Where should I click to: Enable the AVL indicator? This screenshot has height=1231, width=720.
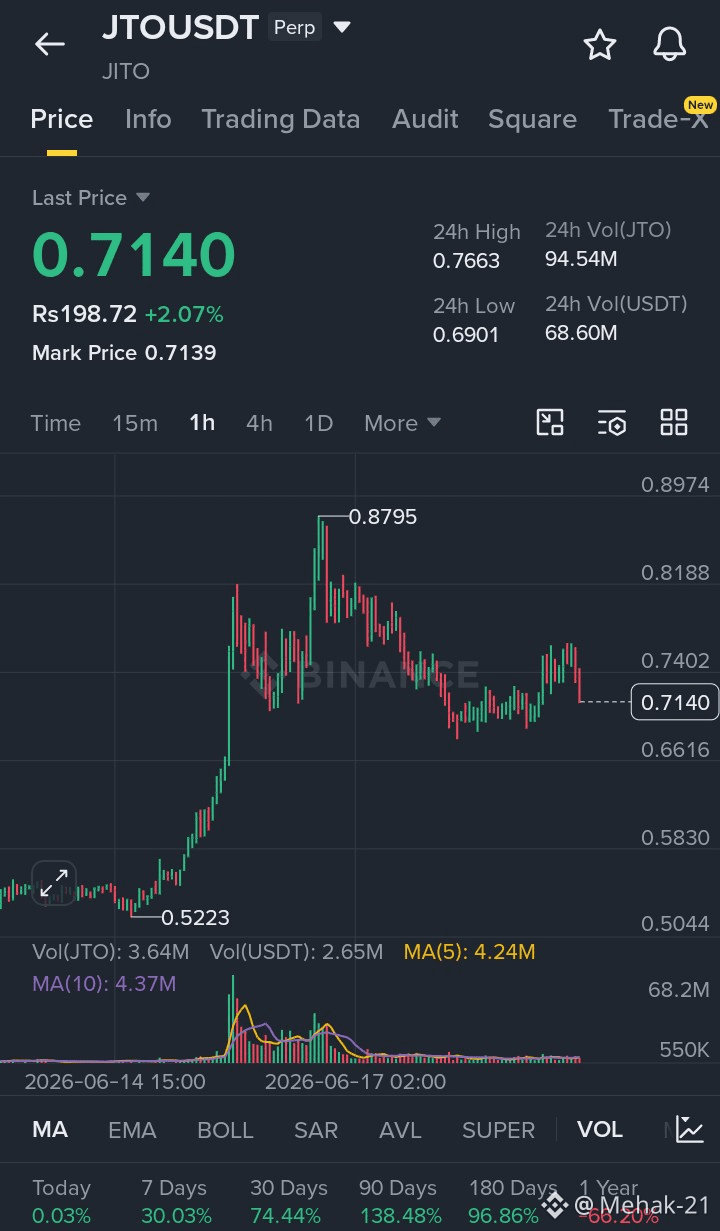coord(400,1130)
